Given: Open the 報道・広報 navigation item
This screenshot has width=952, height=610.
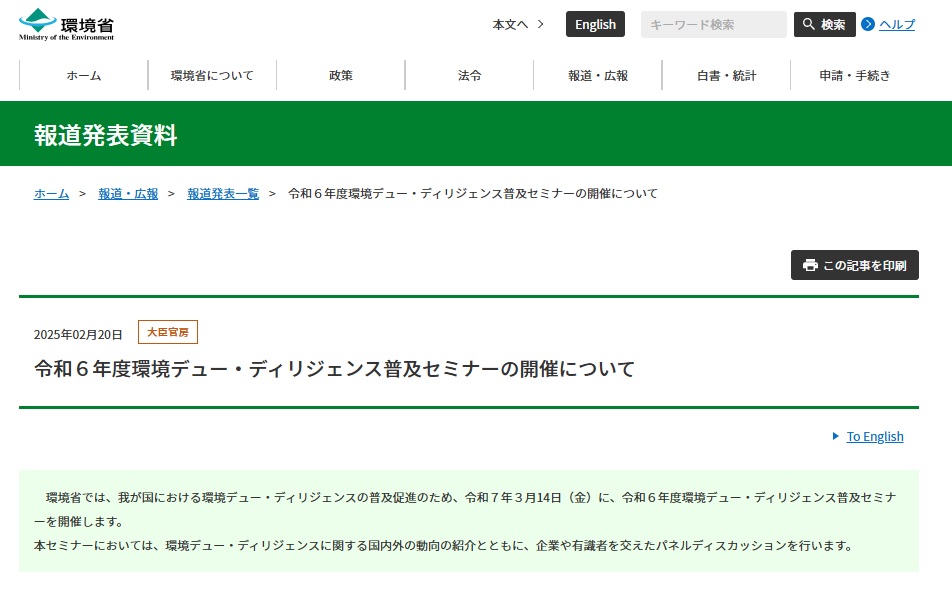Looking at the screenshot, I should point(598,75).
